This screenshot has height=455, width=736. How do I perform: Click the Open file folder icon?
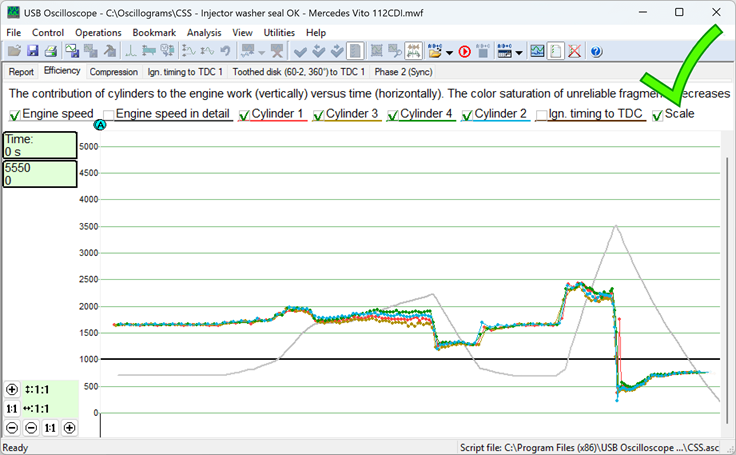pyautogui.click(x=13, y=51)
